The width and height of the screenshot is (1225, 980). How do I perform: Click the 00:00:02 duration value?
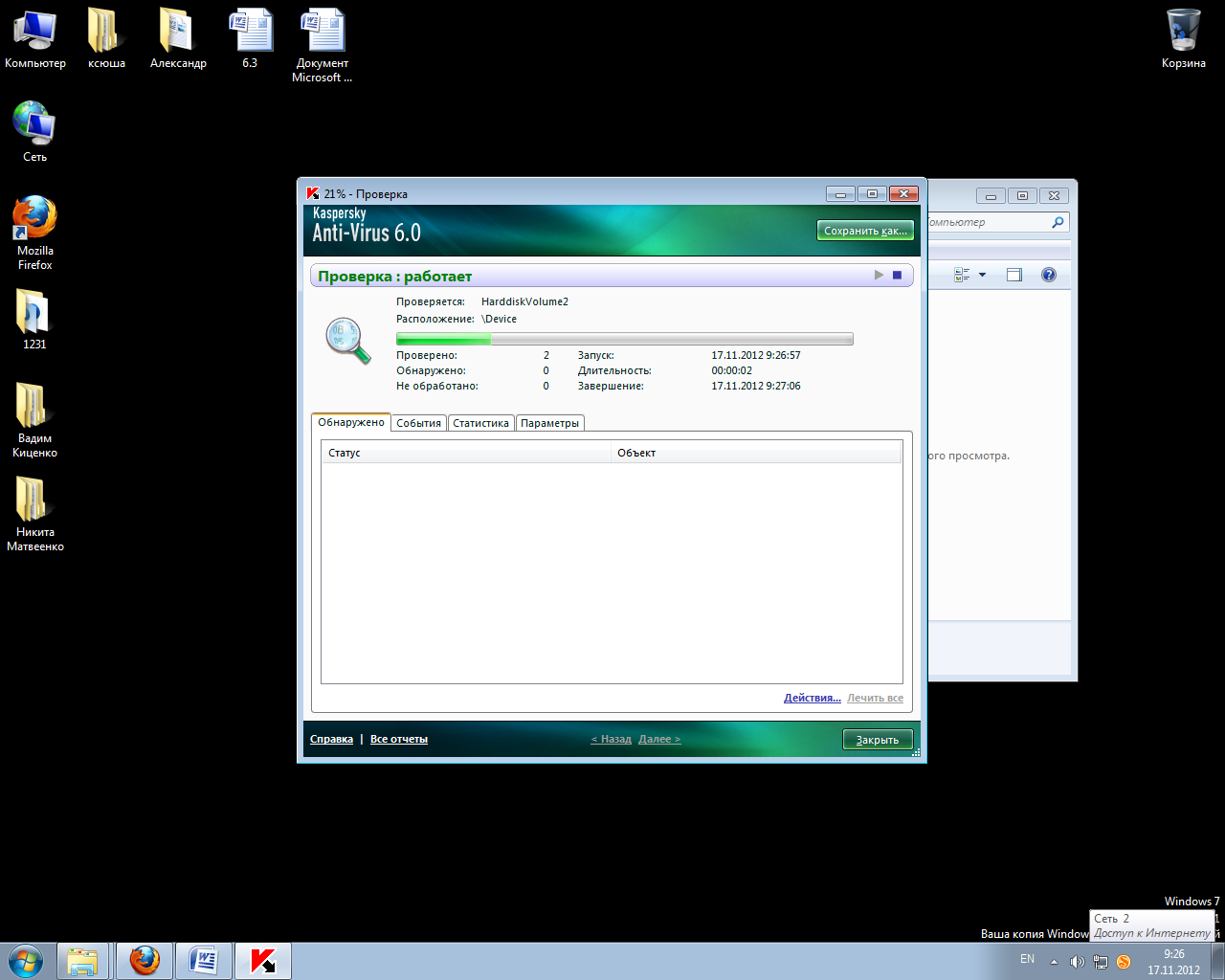point(731,370)
